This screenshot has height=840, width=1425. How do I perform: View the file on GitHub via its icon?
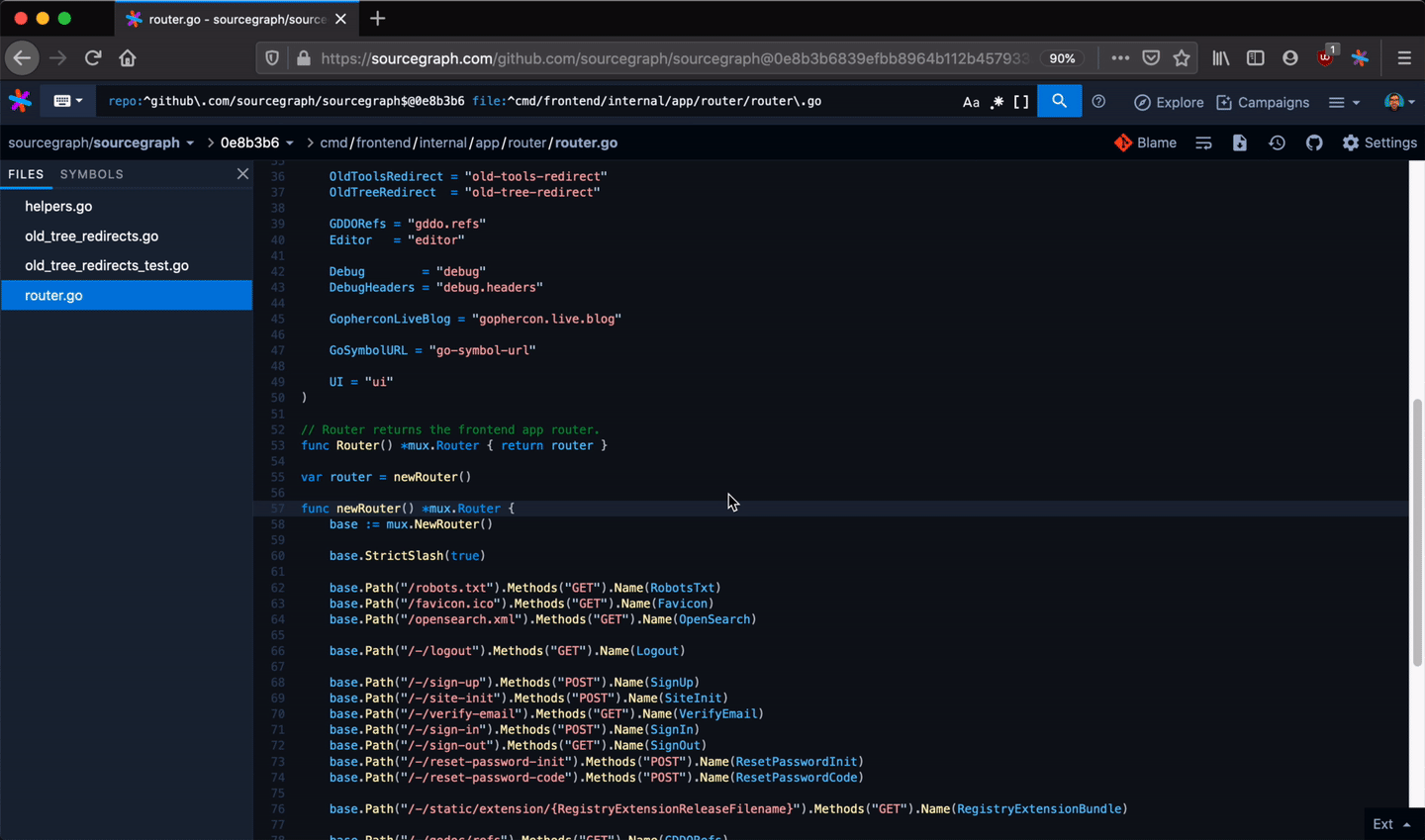point(1314,142)
